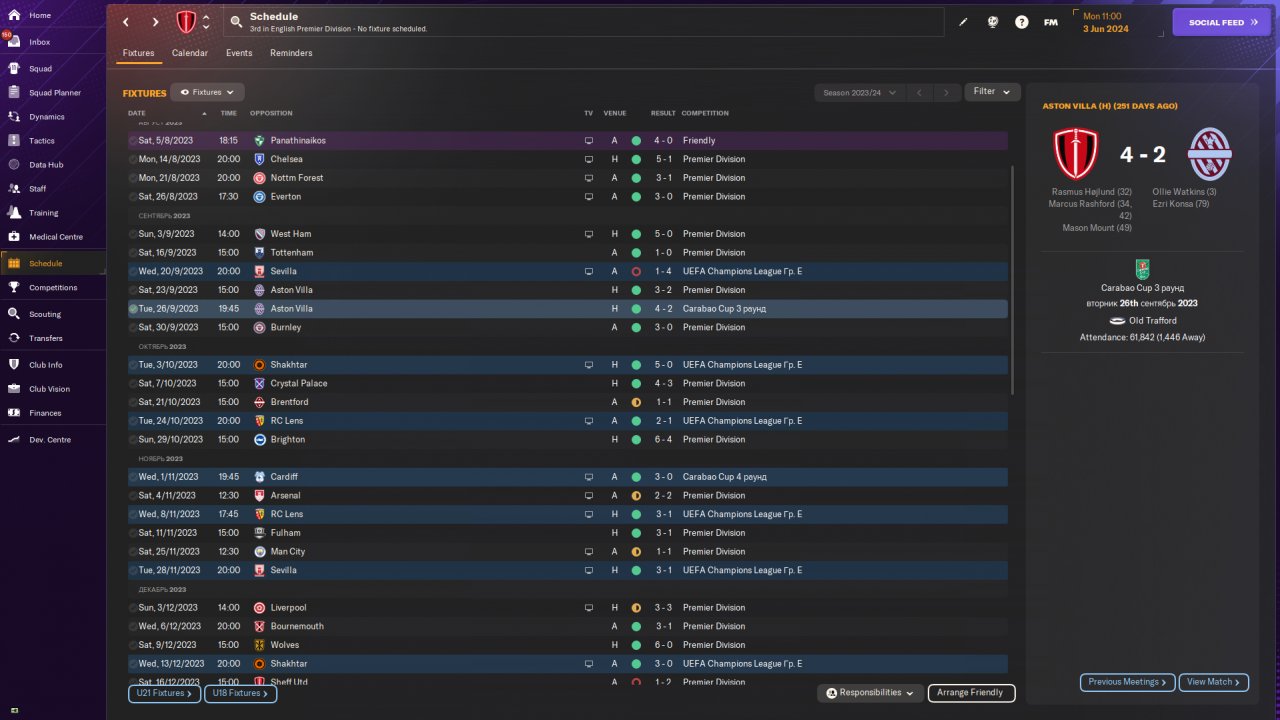Go back using the left arrow in top bar
The height and width of the screenshot is (720, 1280).
point(126,22)
